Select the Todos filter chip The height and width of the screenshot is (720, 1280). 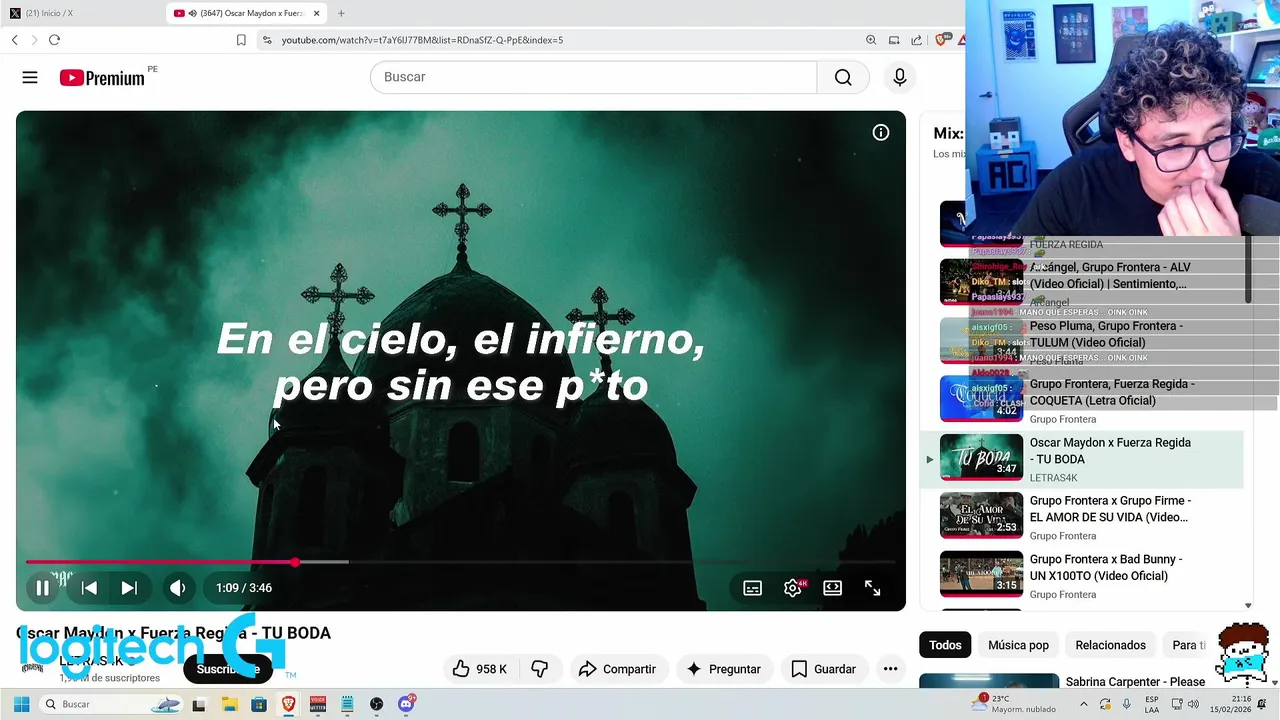click(x=945, y=645)
